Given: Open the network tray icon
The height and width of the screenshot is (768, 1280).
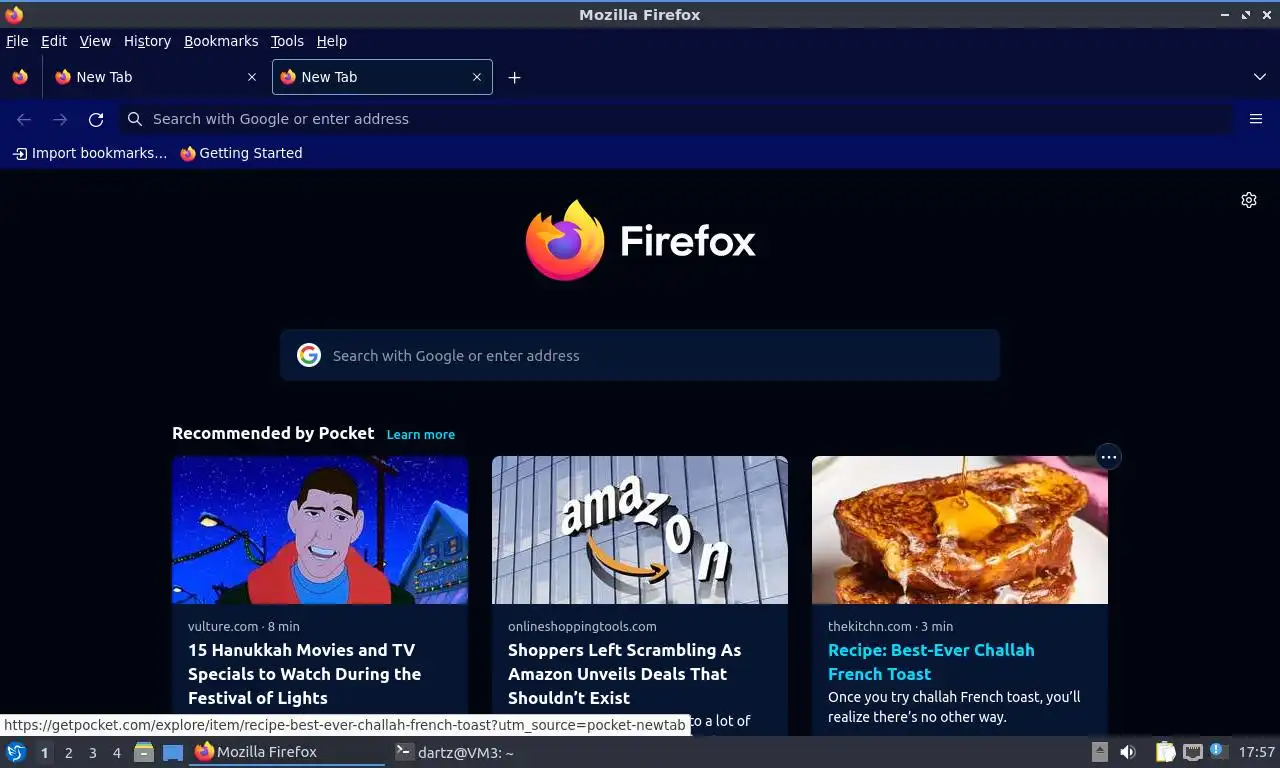Looking at the screenshot, I should click(x=1192, y=752).
